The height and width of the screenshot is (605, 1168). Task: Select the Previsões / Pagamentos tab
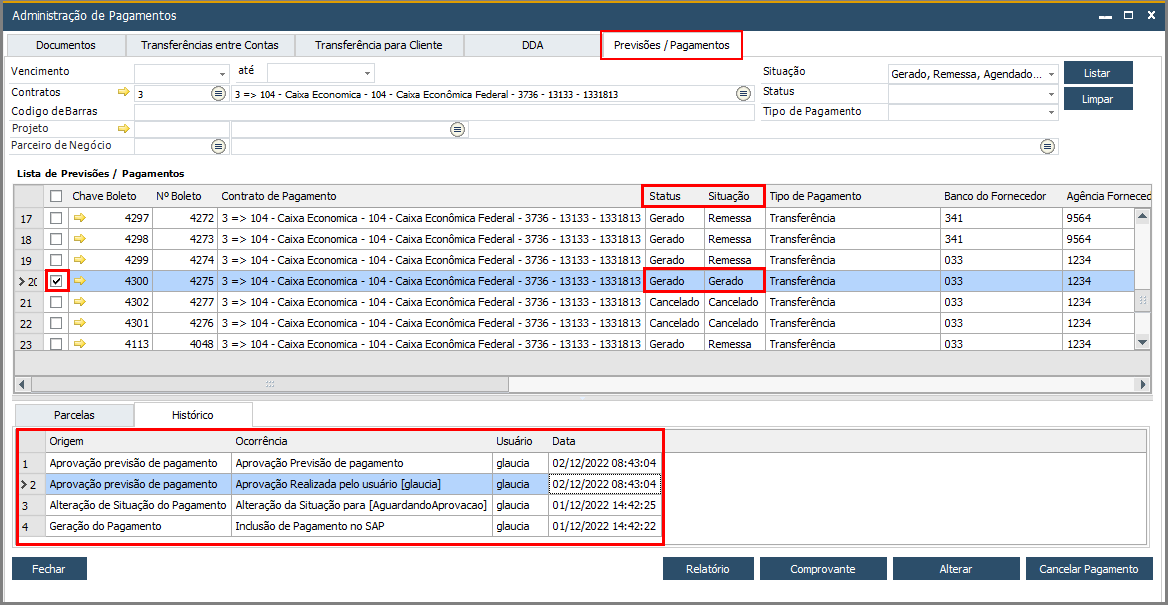(x=671, y=45)
